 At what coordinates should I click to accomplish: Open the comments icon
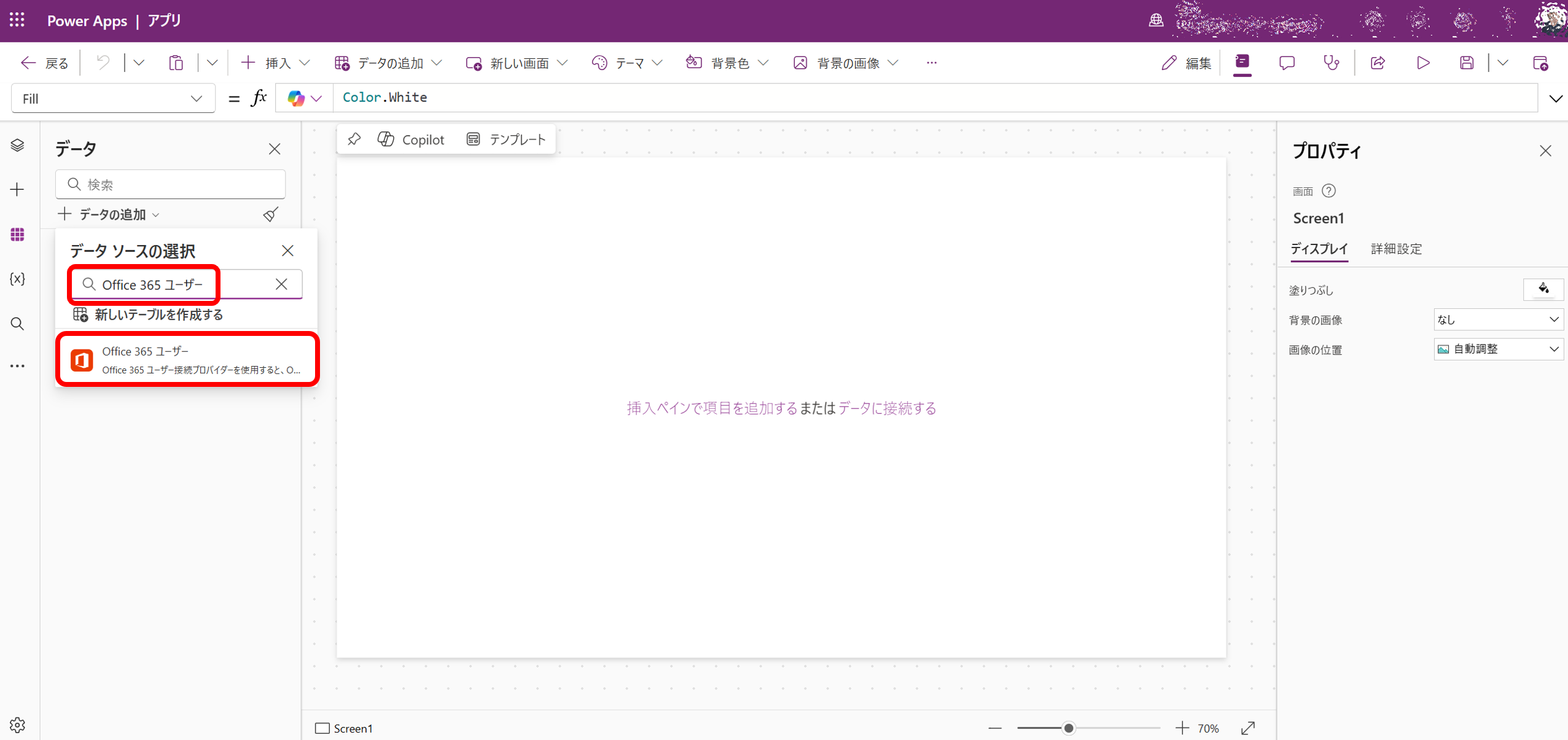(x=1287, y=63)
